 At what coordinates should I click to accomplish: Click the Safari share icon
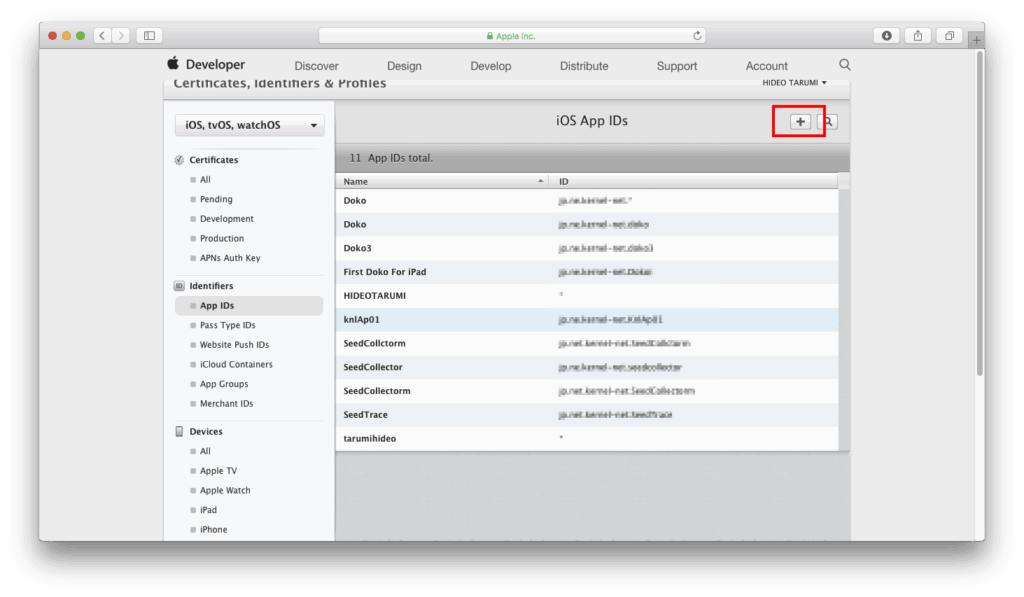917,36
